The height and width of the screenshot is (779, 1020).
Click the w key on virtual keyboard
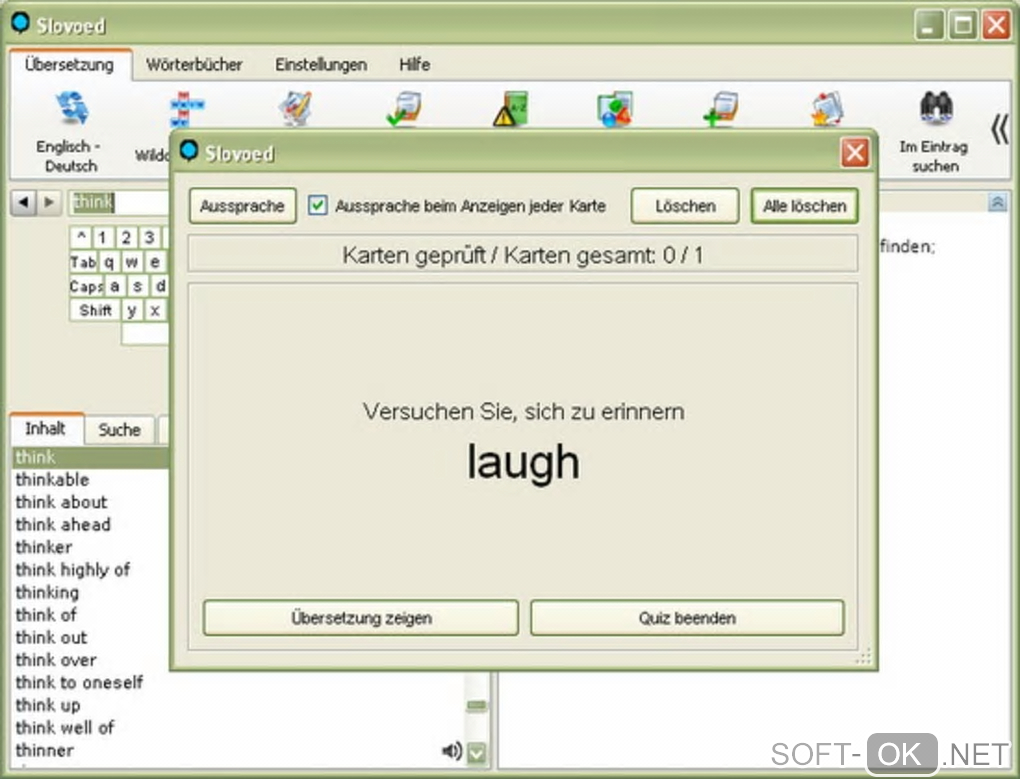[x=132, y=262]
